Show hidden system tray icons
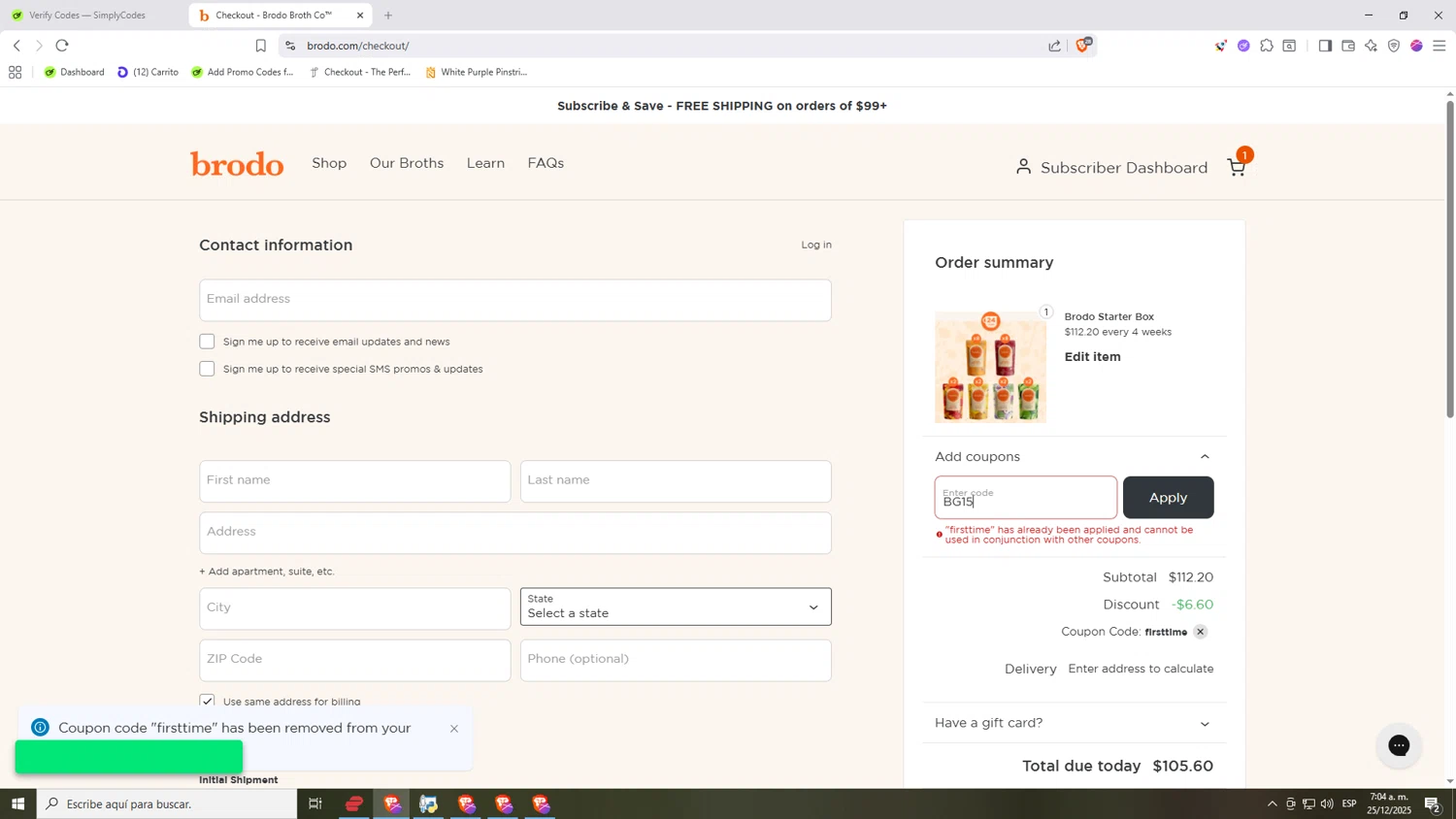 1272,803
